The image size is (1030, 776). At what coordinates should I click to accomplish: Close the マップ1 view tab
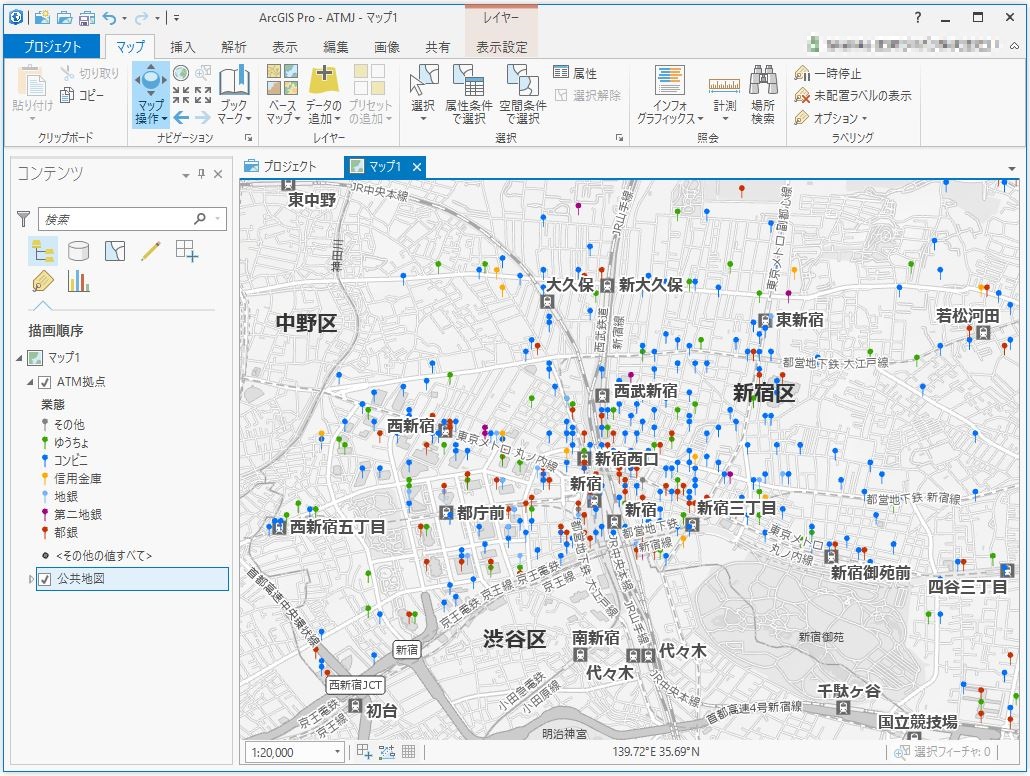(x=416, y=168)
